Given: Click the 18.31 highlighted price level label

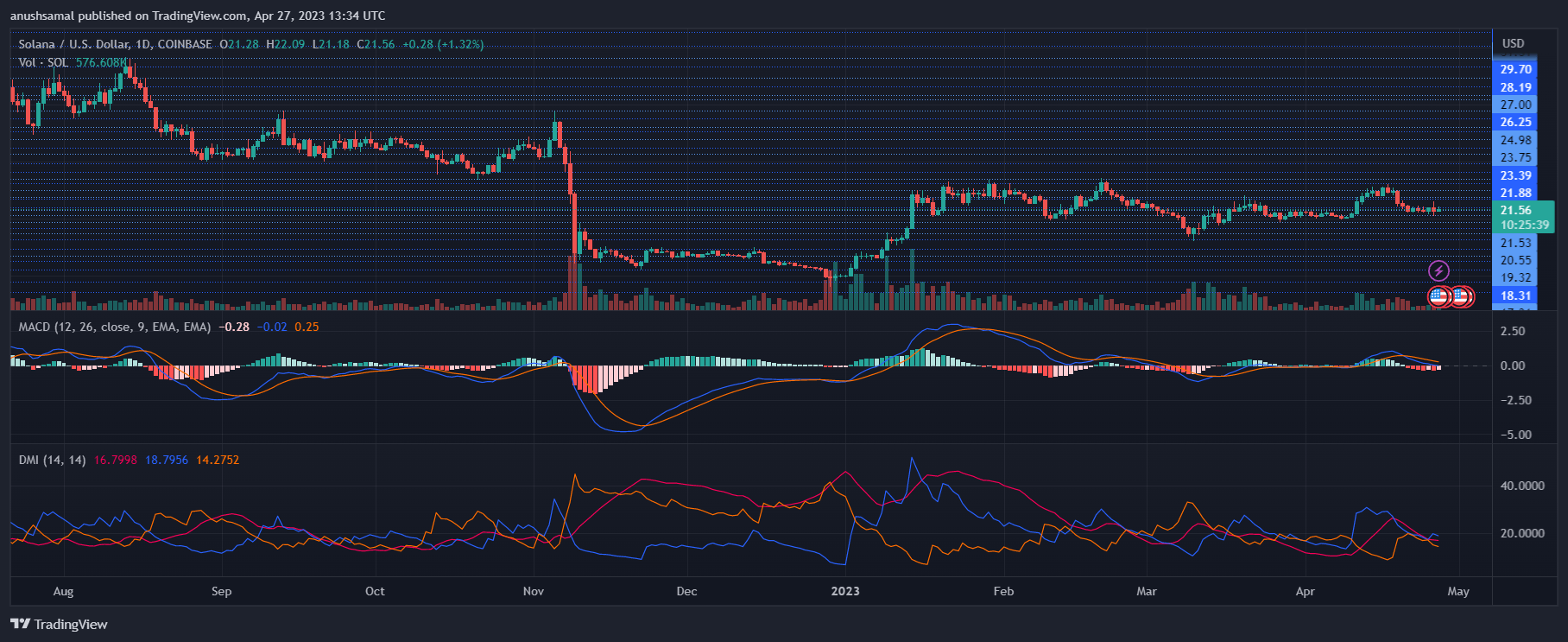Looking at the screenshot, I should [x=1515, y=296].
